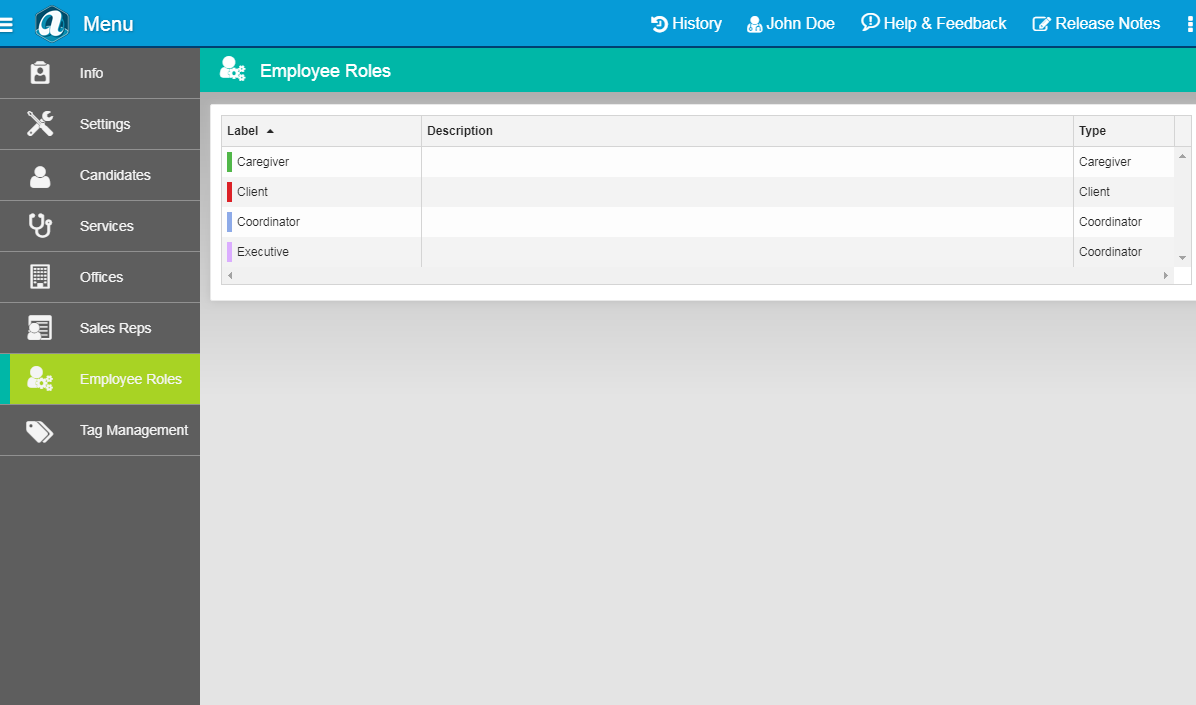Click the Candidates person icon
Image resolution: width=1196 pixels, height=705 pixels.
(40, 176)
